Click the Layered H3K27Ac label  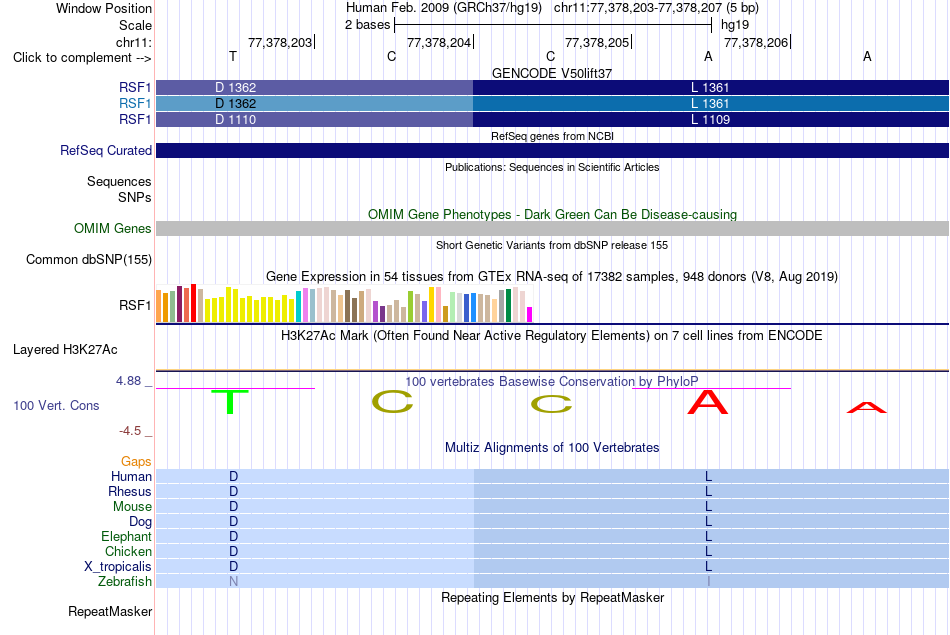point(65,350)
